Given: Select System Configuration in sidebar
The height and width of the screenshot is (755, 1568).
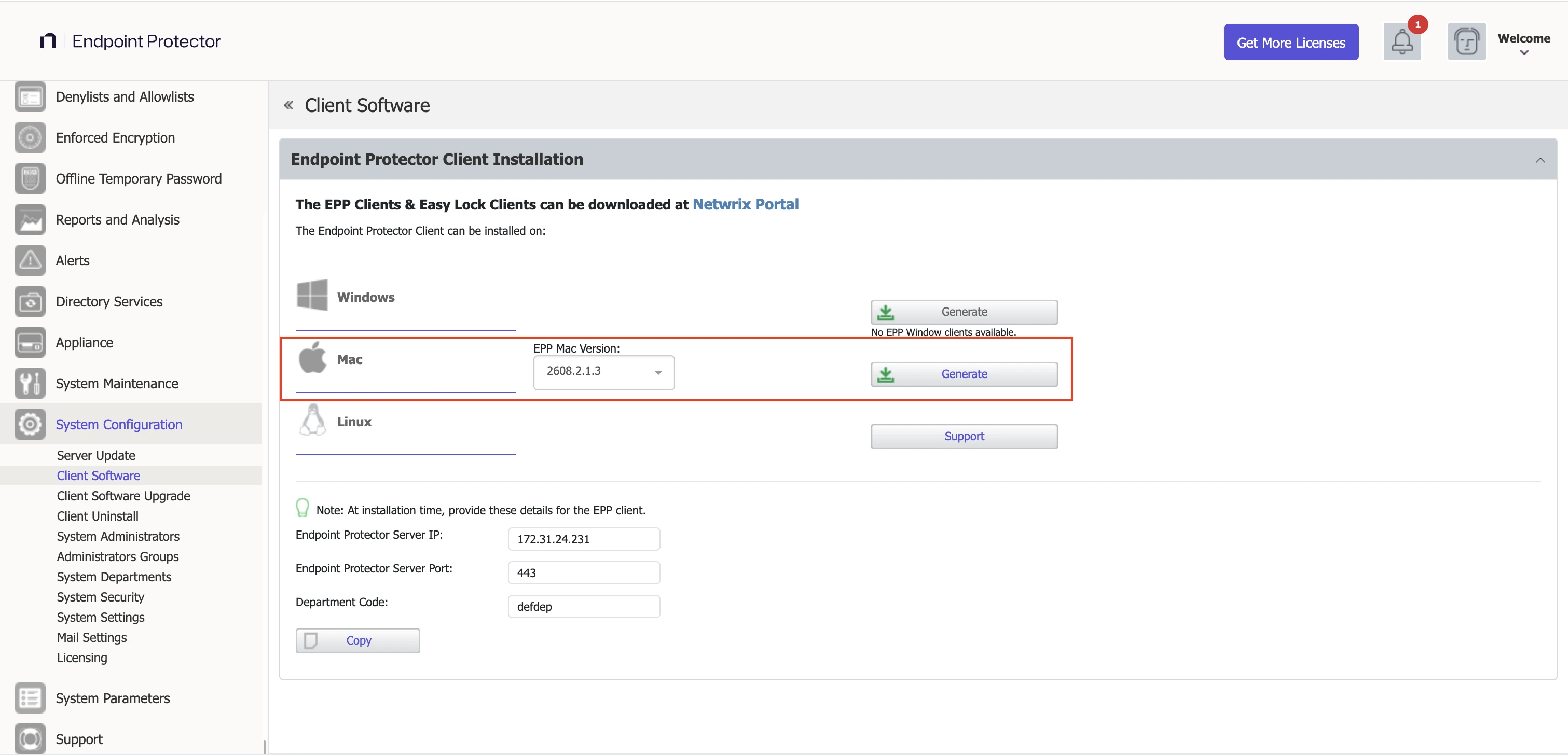Looking at the screenshot, I should coord(131,424).
